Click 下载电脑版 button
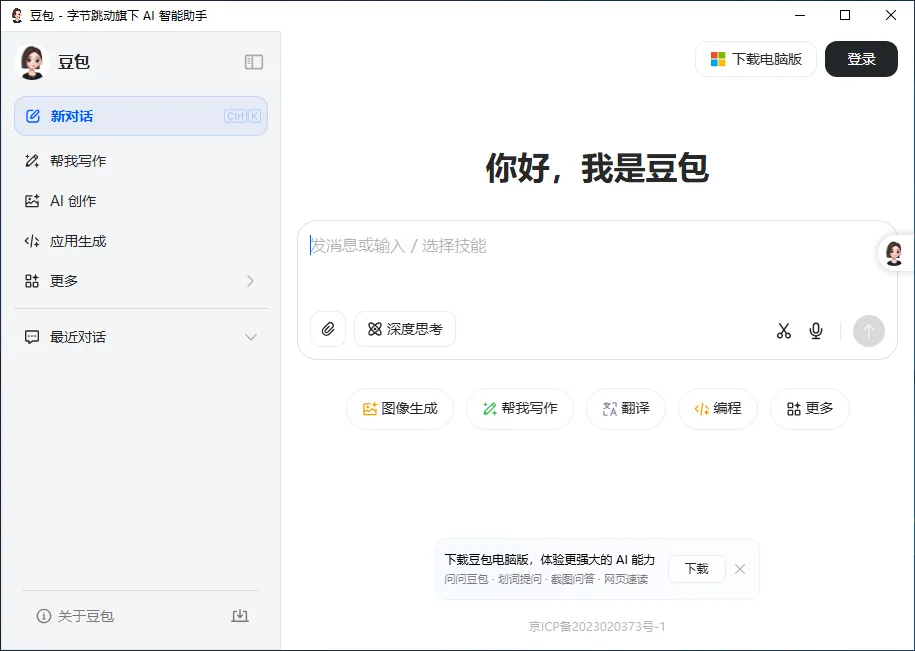The height and width of the screenshot is (651, 915). (x=756, y=59)
